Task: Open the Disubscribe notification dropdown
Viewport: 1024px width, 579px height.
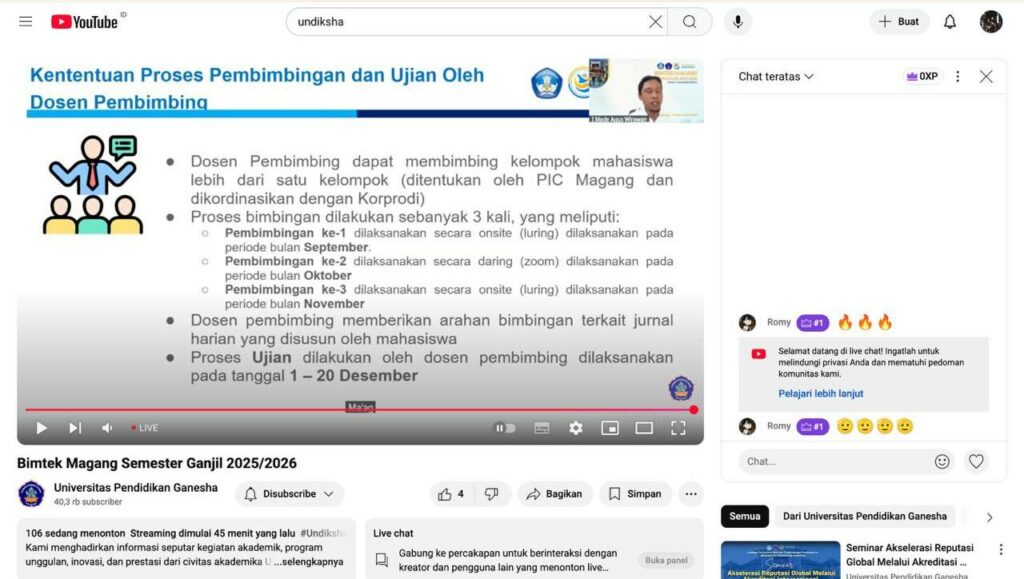Action: coord(290,494)
